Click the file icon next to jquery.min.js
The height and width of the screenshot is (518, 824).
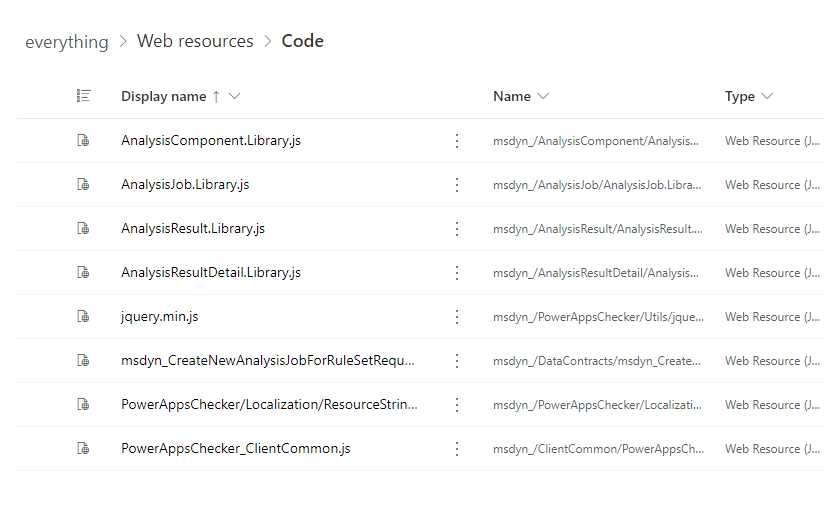(84, 317)
